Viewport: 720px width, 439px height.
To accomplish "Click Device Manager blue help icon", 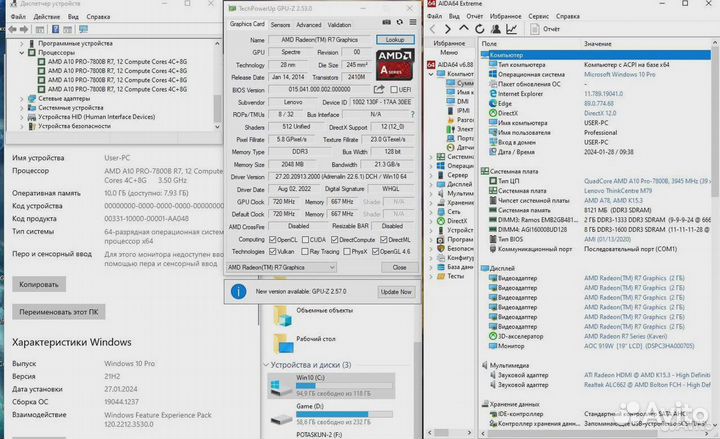I will click(55, 29).
